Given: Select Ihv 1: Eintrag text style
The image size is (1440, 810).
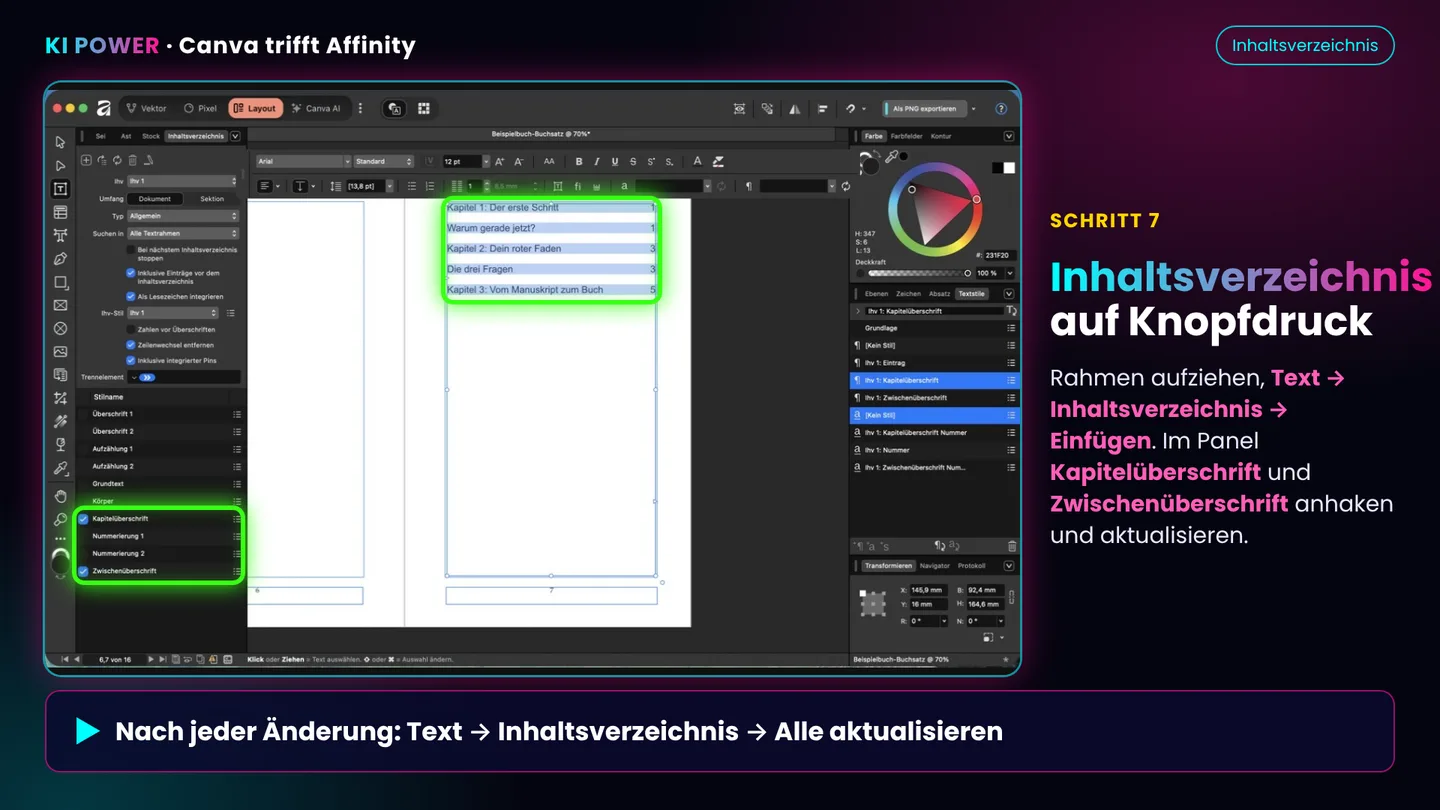Looking at the screenshot, I should tap(934, 363).
